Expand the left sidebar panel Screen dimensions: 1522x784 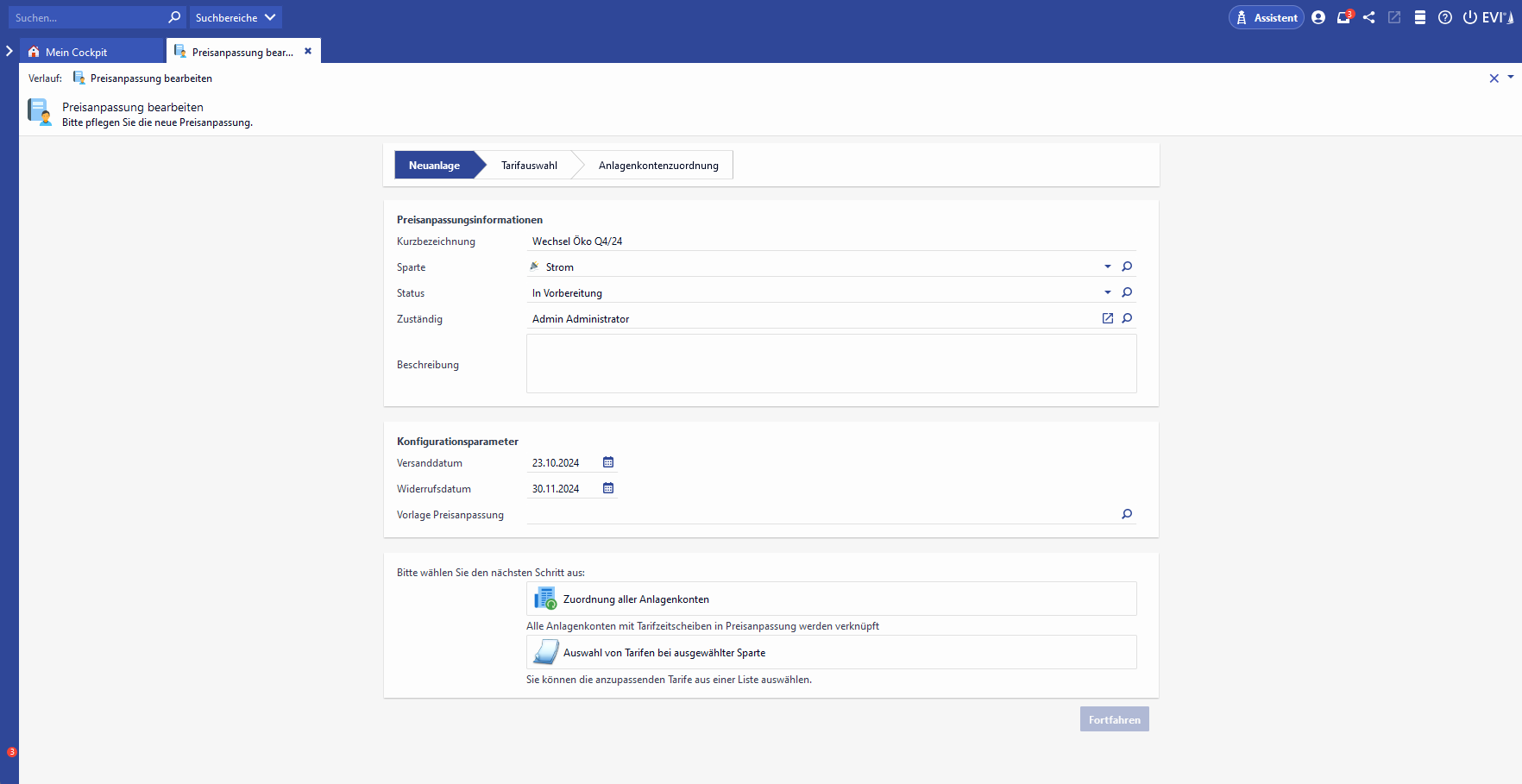(9, 52)
